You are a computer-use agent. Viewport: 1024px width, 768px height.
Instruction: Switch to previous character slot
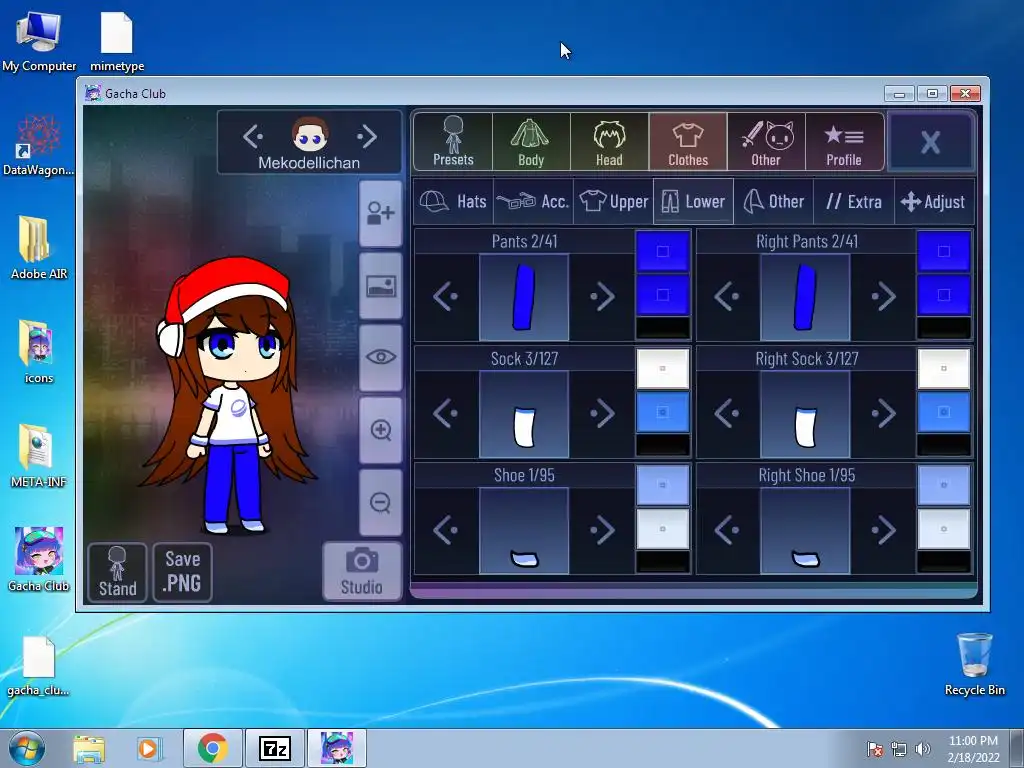point(253,136)
